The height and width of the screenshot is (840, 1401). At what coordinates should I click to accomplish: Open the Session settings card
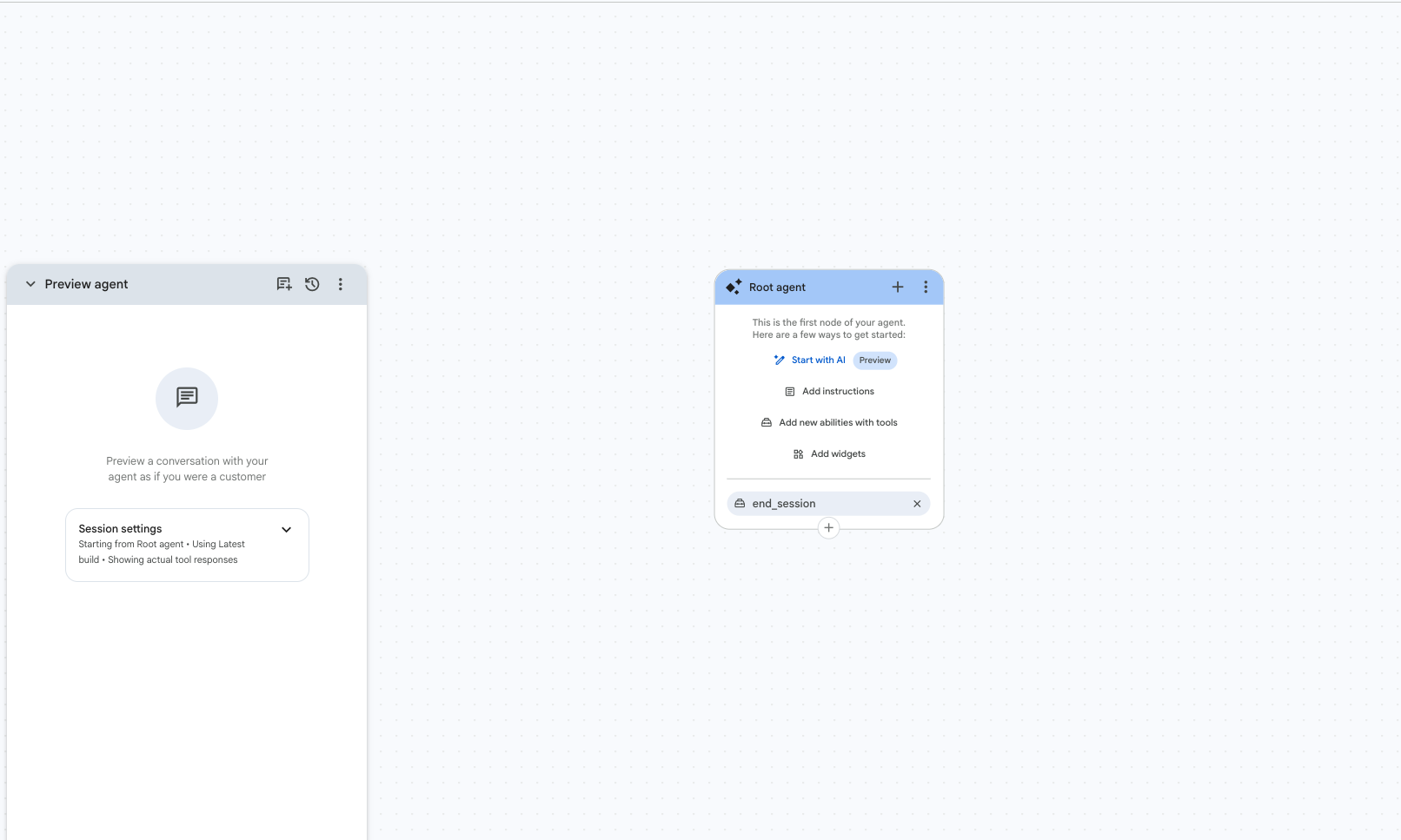(187, 545)
